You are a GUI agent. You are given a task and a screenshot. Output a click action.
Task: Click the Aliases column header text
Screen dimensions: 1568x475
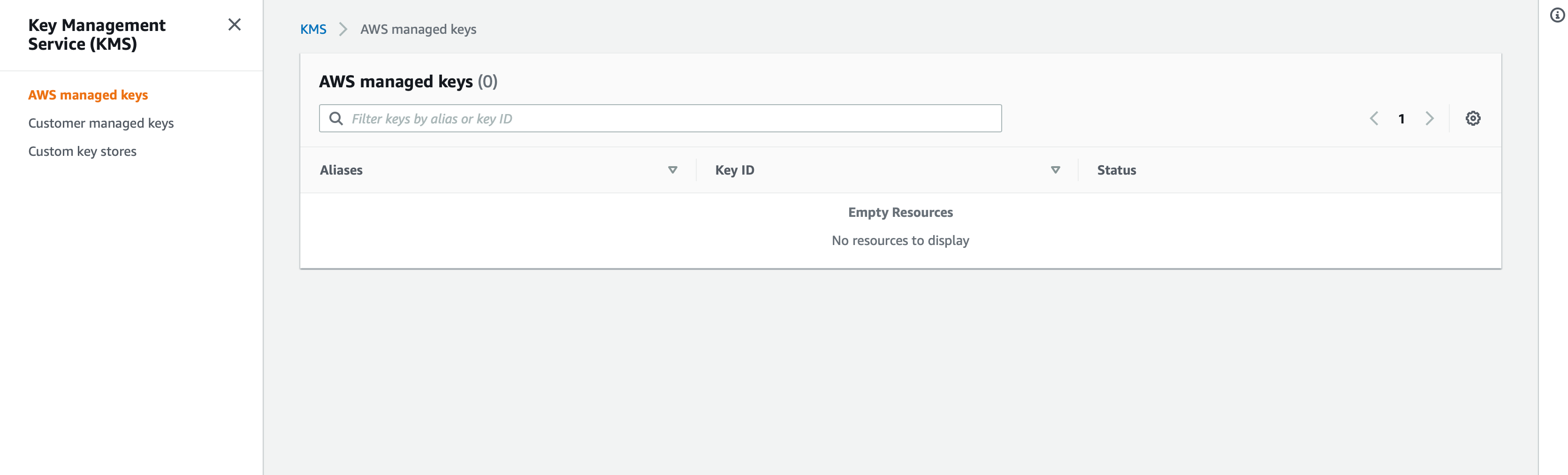[x=341, y=170]
